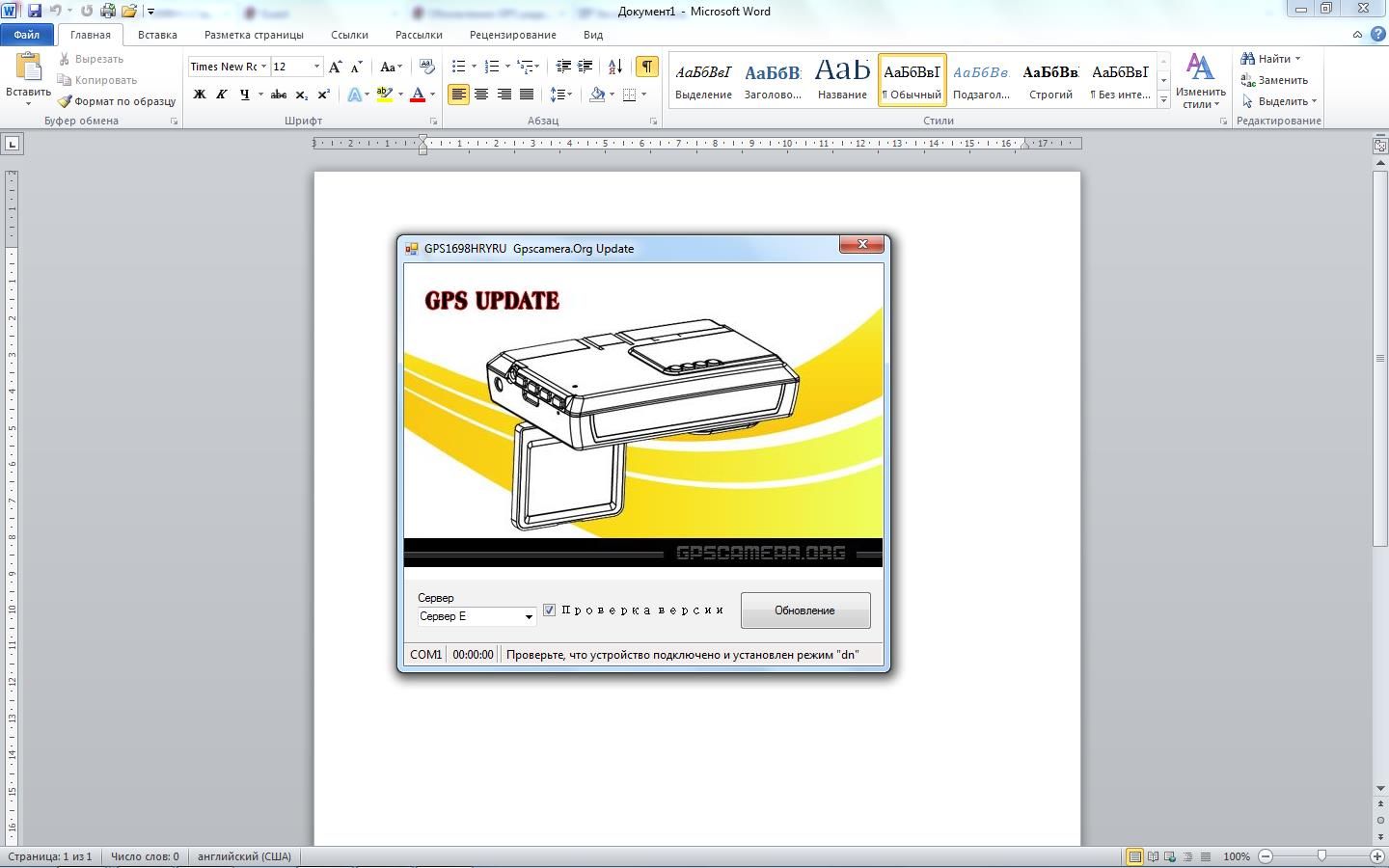This screenshot has height=868, width=1389.
Task: Toggle paragraph marks display (¶)
Action: 647,67
